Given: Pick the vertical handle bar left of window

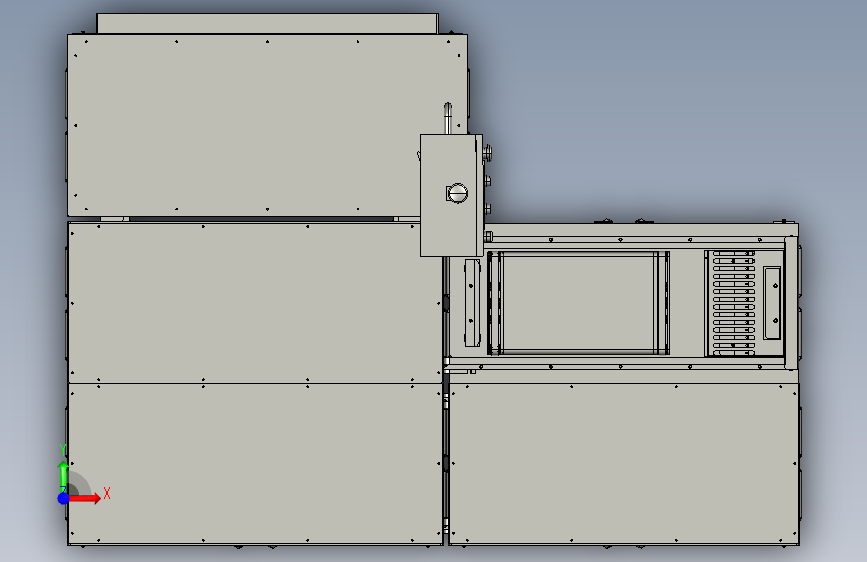Looking at the screenshot, I should point(472,303).
